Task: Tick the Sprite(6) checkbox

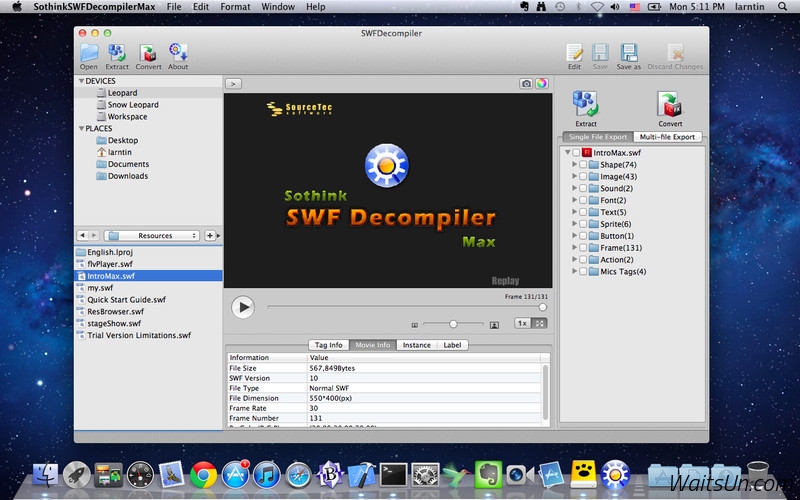Action: tap(582, 224)
